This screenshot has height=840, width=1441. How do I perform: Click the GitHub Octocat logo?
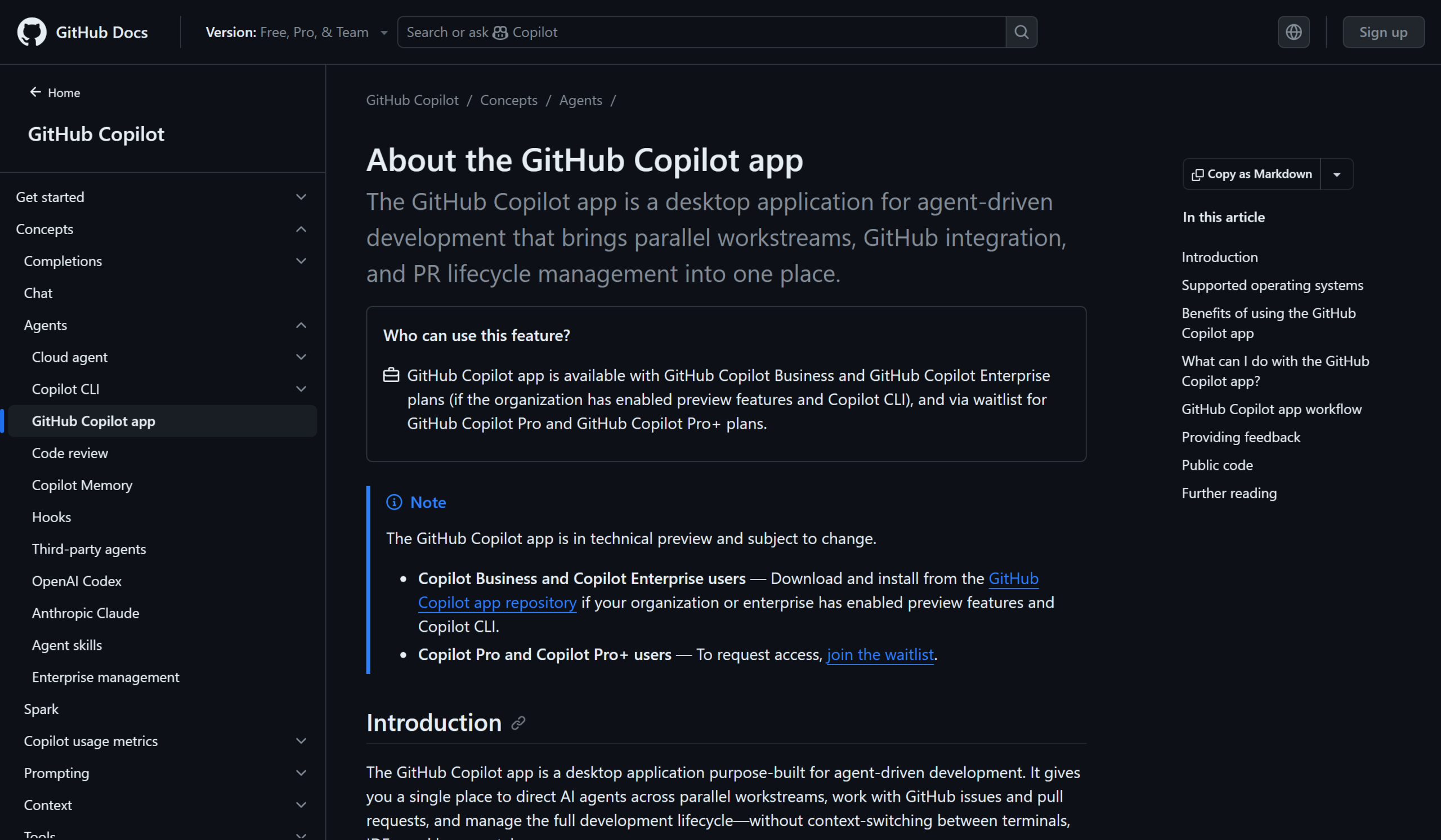click(x=32, y=32)
